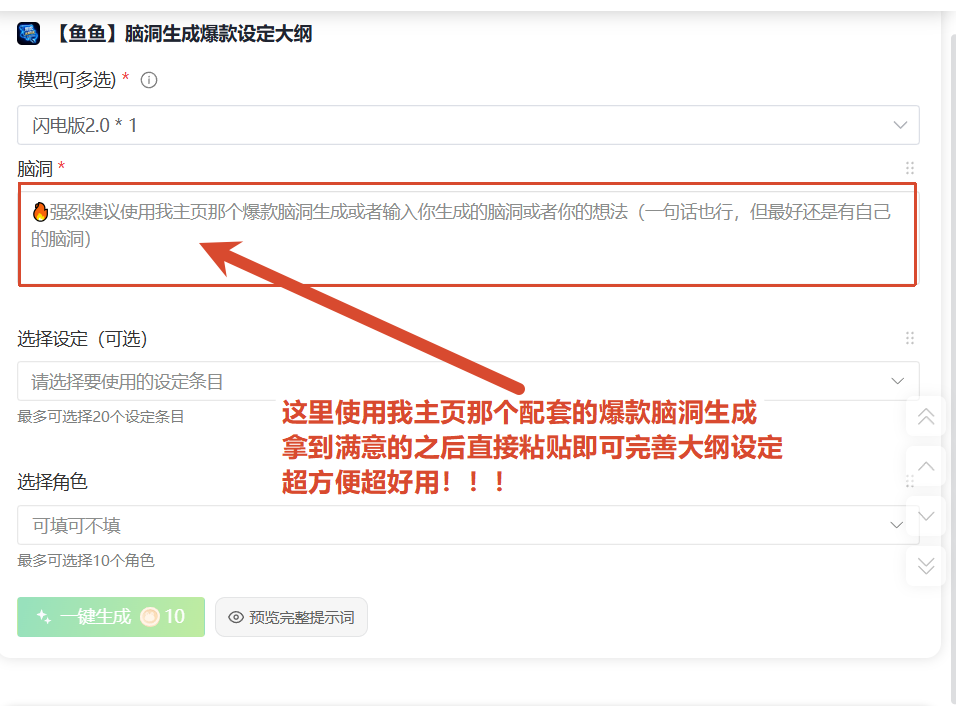
Task: Click the 一键生成 button
Action: [111, 617]
